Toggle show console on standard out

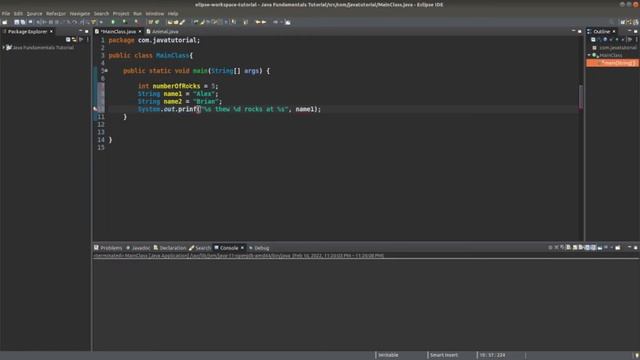click(587, 247)
